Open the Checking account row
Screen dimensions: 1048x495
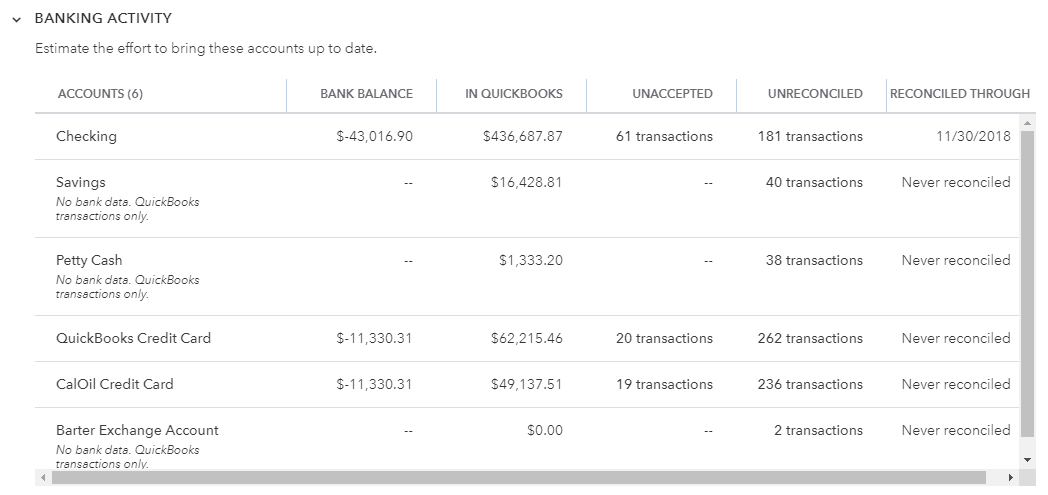pyautogui.click(x=527, y=136)
